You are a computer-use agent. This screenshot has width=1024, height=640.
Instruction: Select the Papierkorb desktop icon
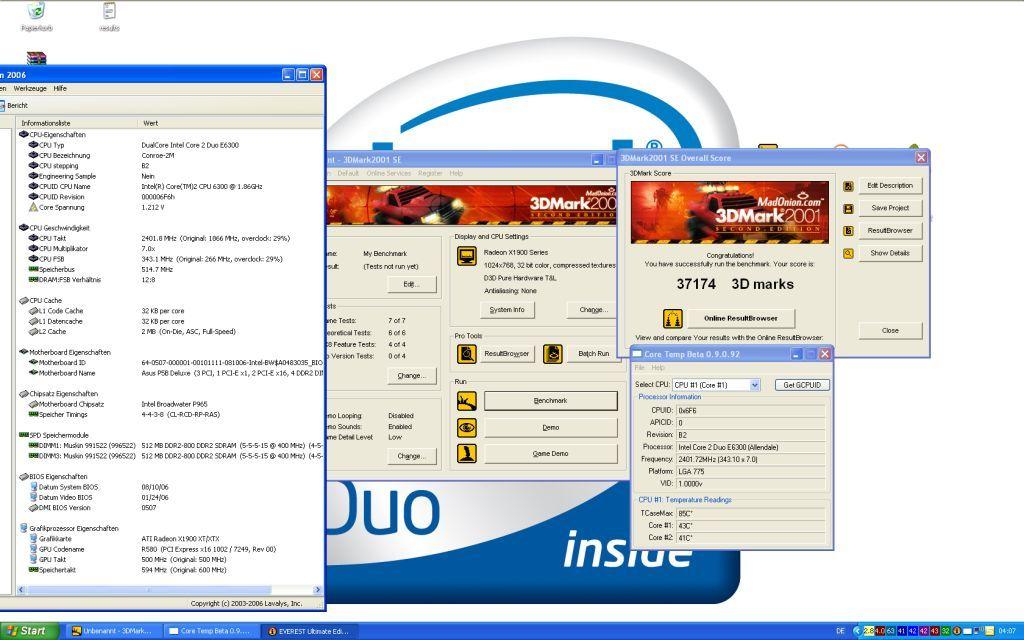click(x=37, y=17)
